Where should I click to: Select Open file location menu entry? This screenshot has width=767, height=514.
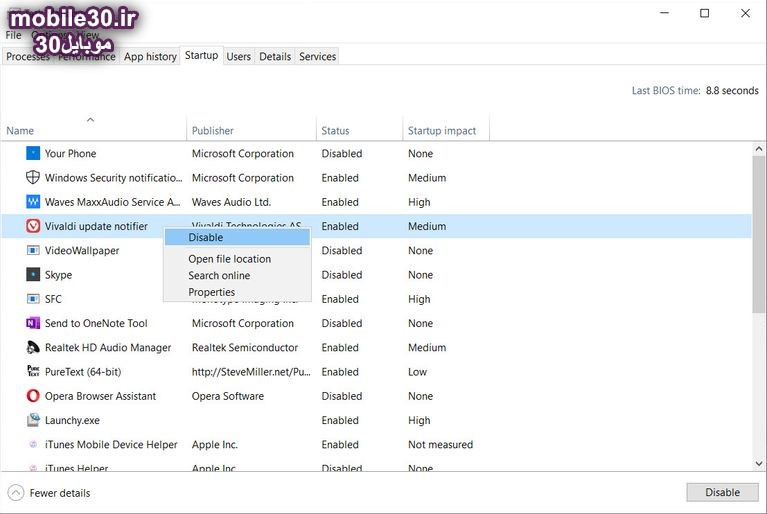[x=229, y=259]
